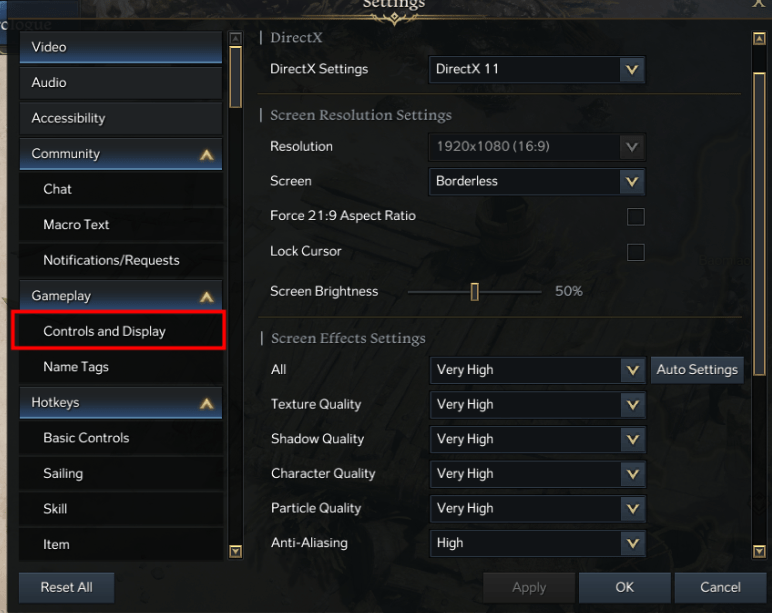Screen dimensions: 772x613
Task: Collapse the Hotkeys section chevron
Action: pyautogui.click(x=206, y=404)
